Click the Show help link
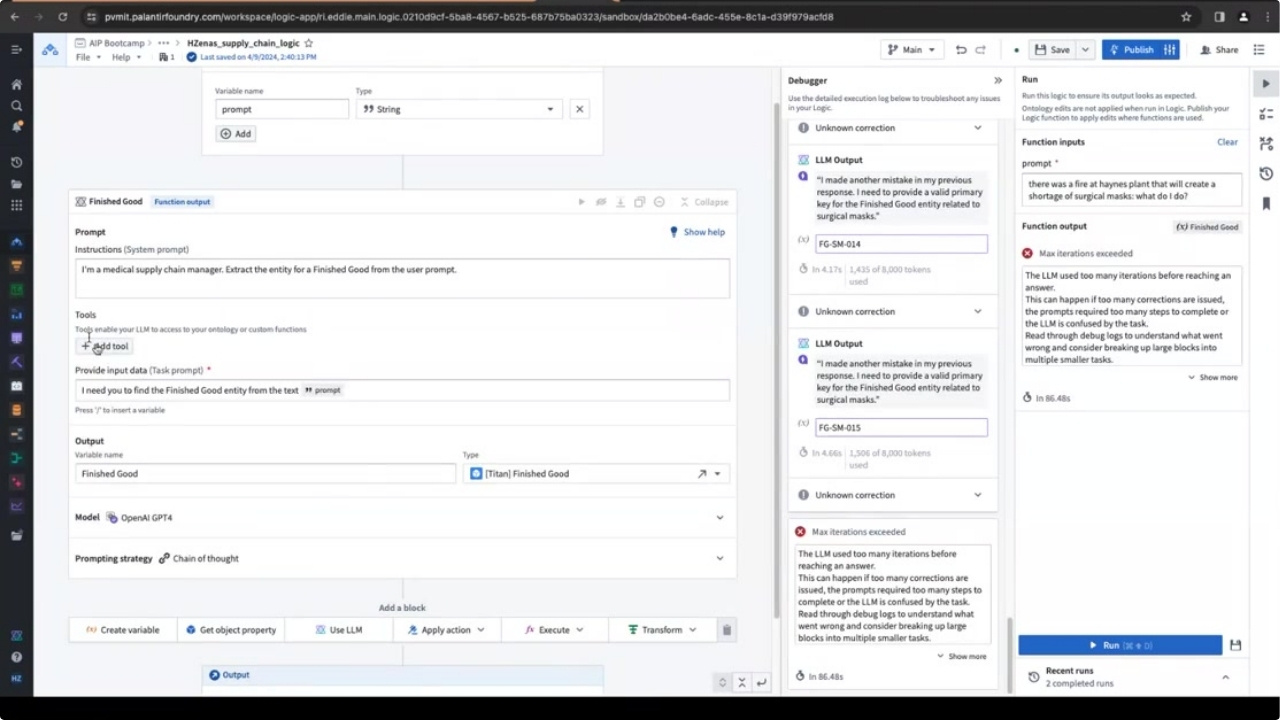Screen dimensions: 1280x720 click(x=697, y=232)
